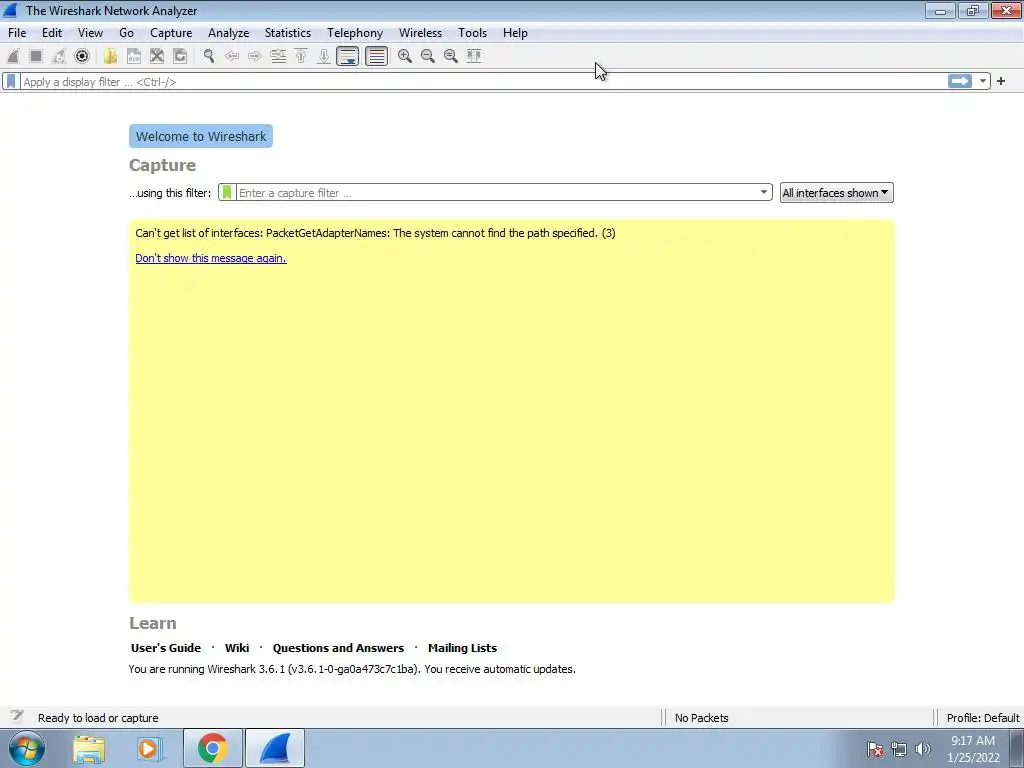Click the display filter bookmark icon

11,82
